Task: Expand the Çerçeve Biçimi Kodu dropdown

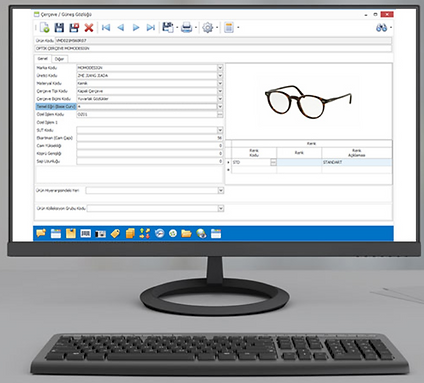Action: (220, 99)
